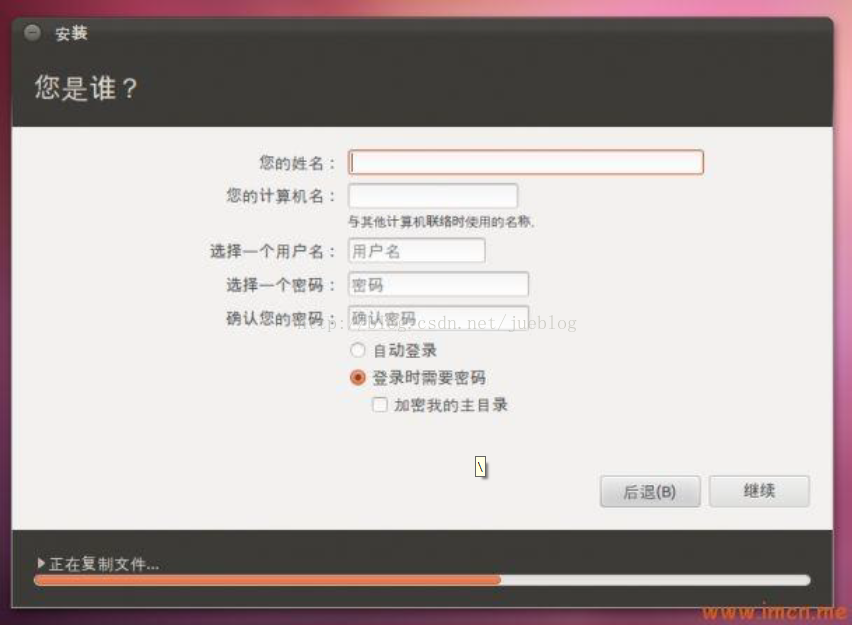The height and width of the screenshot is (625, 854).
Task: Expand the 正在复制文件 details triangle
Action: click(x=41, y=562)
